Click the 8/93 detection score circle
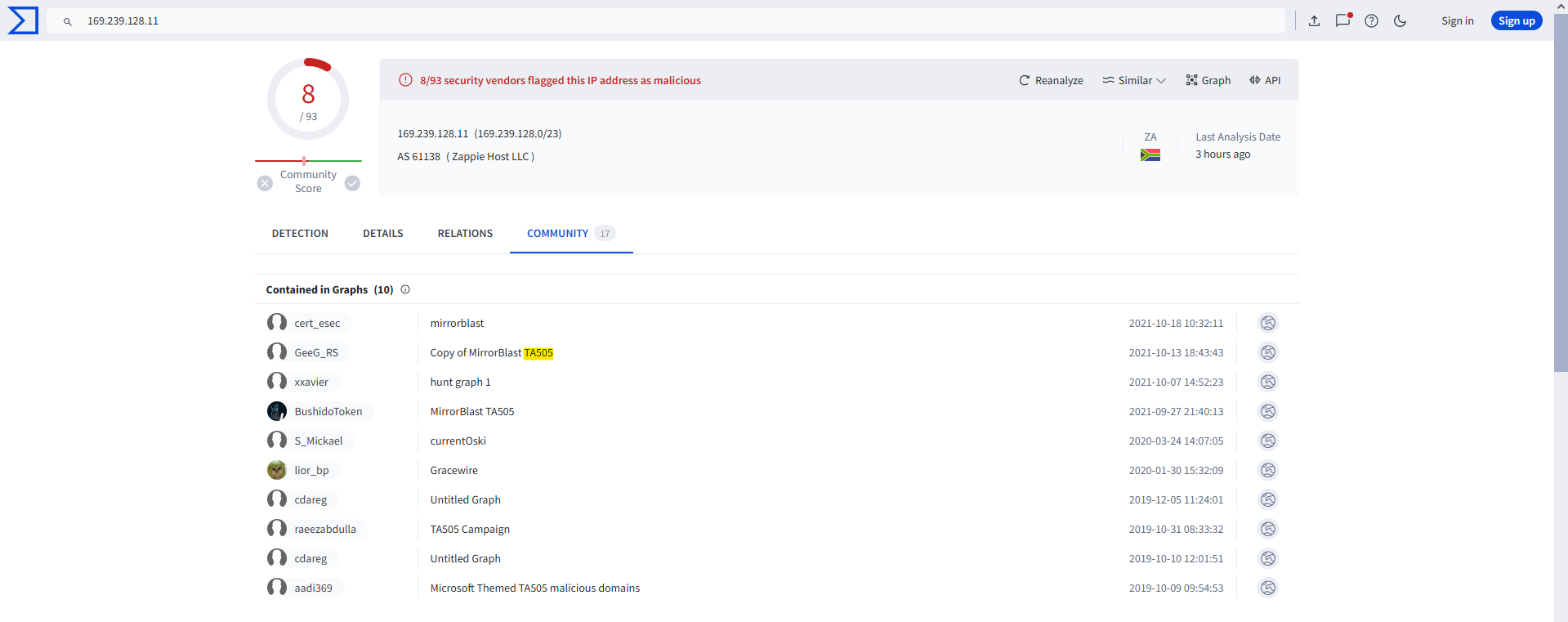 [308, 99]
